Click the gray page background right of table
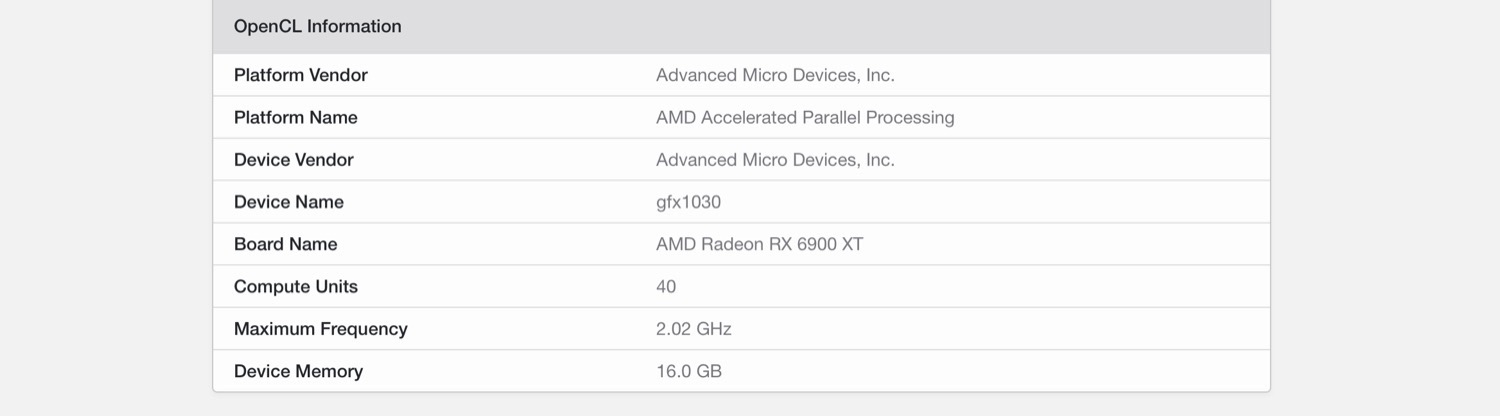The width and height of the screenshot is (1500, 416). click(x=1385, y=200)
